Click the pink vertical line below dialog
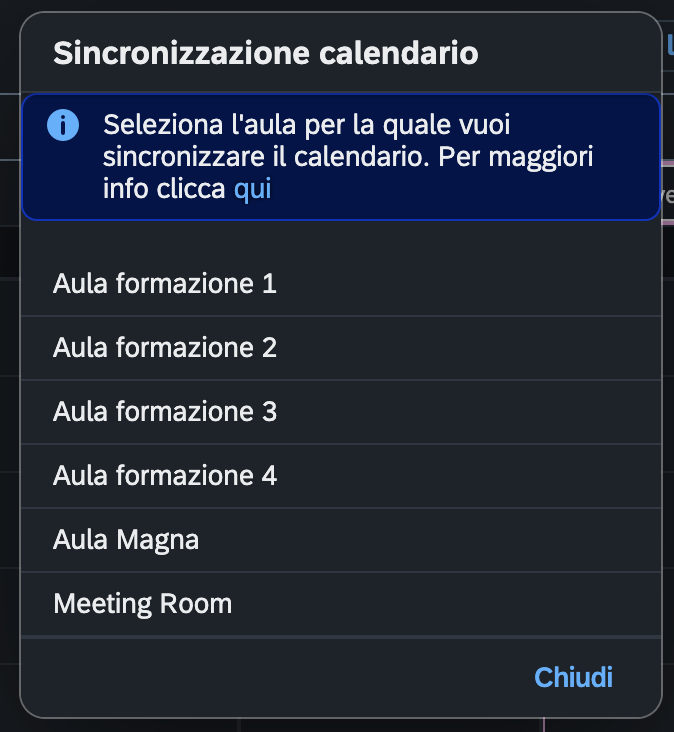The width and height of the screenshot is (674, 732). click(x=544, y=725)
